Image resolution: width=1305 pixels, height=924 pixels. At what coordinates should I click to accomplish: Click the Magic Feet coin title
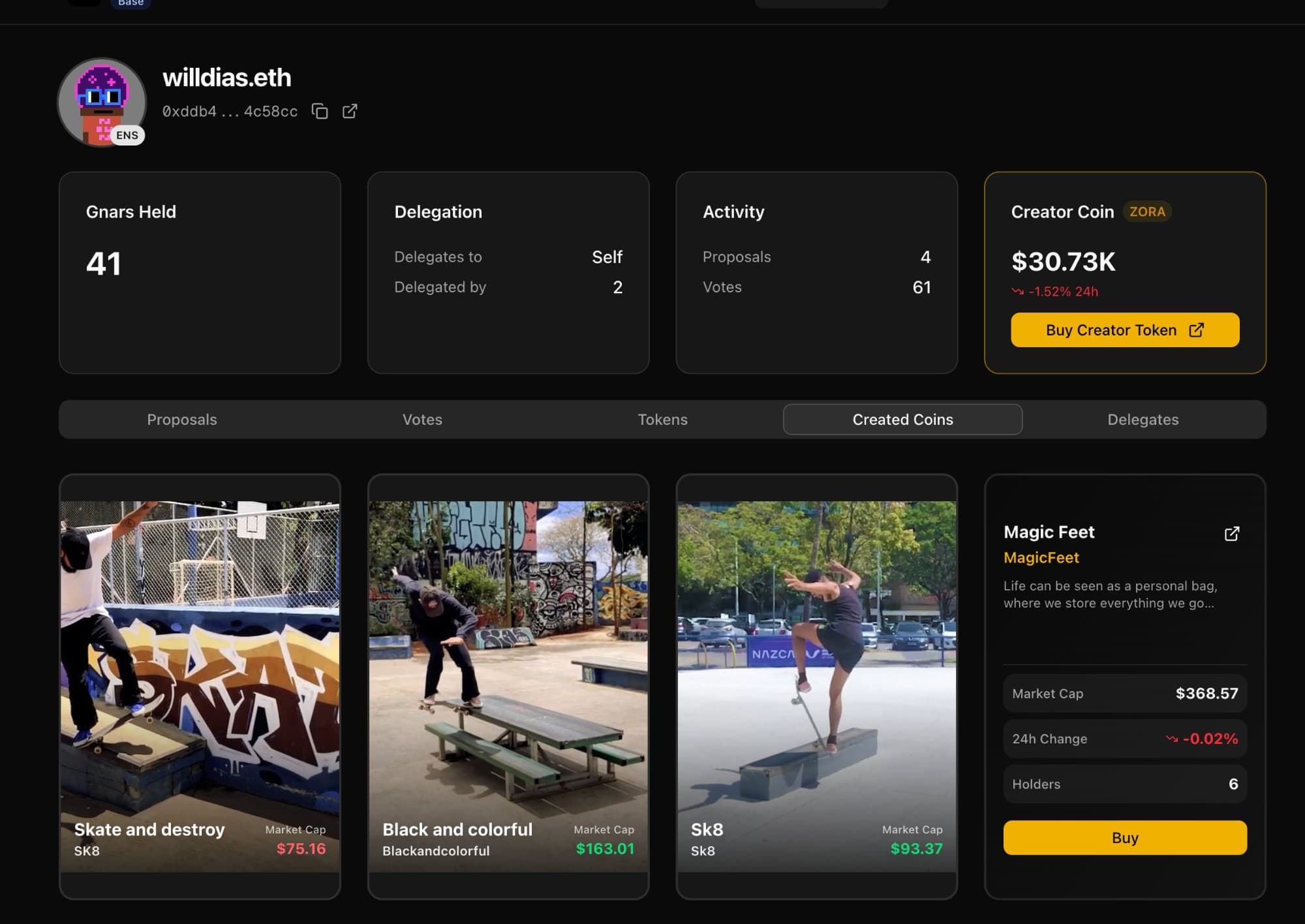pyautogui.click(x=1049, y=532)
